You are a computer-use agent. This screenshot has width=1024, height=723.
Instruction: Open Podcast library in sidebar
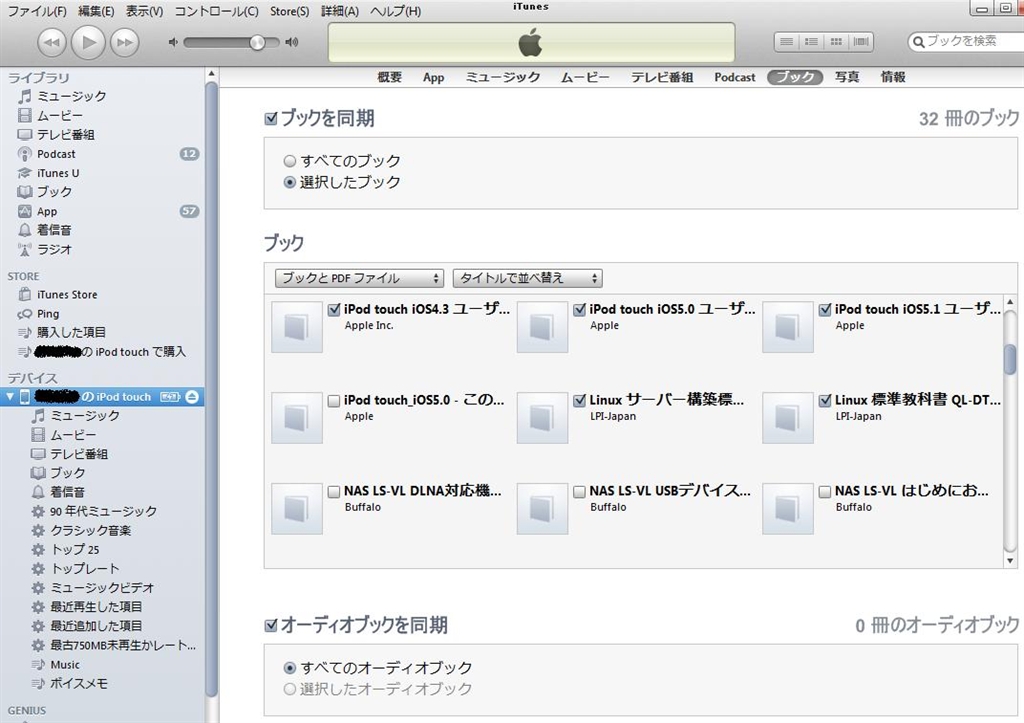point(56,154)
